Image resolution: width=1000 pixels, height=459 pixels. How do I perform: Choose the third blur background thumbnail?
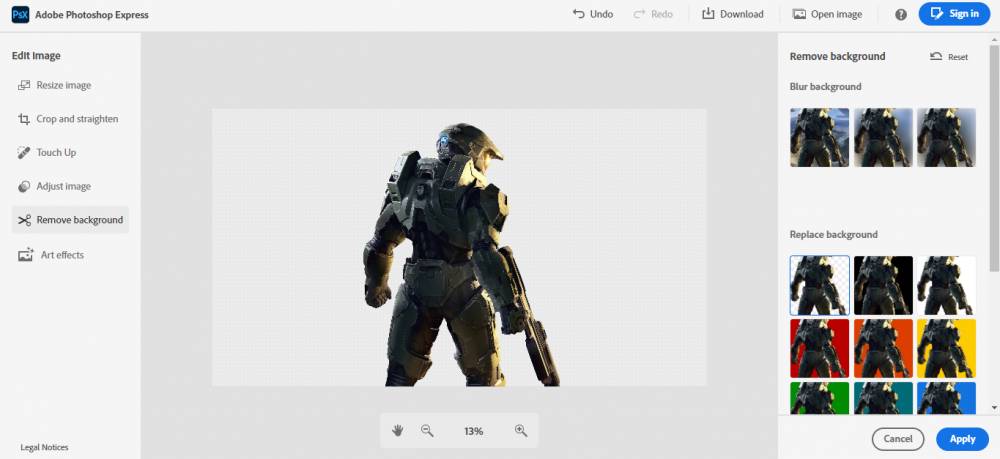point(946,137)
